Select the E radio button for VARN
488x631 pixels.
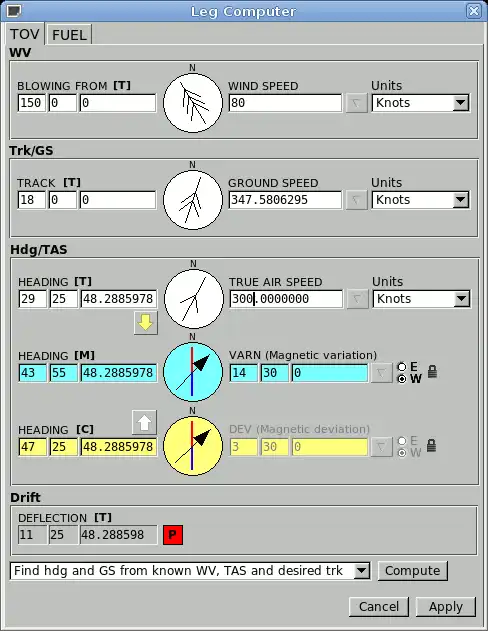(x=402, y=367)
